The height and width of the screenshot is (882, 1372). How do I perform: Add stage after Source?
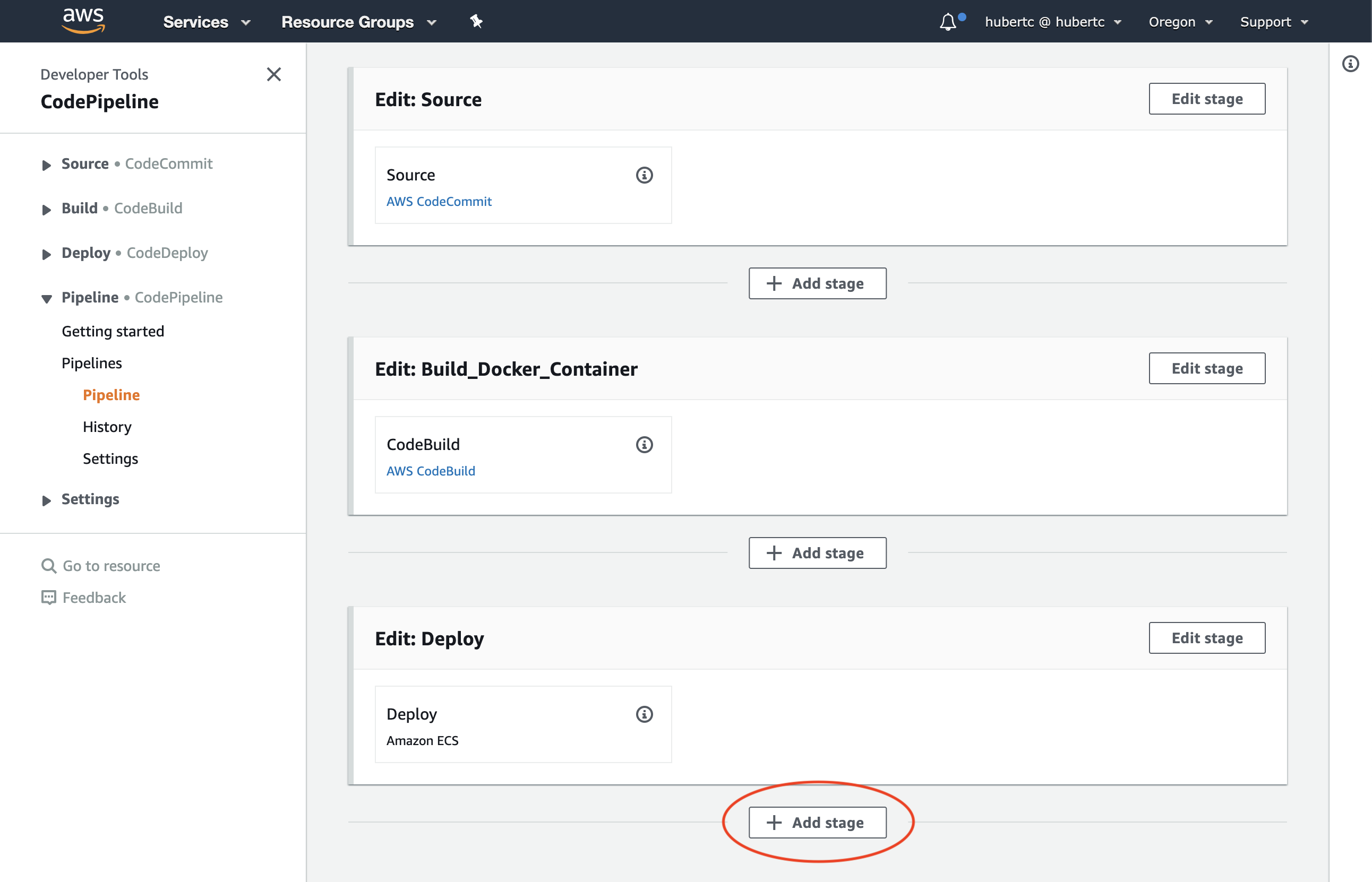click(818, 283)
